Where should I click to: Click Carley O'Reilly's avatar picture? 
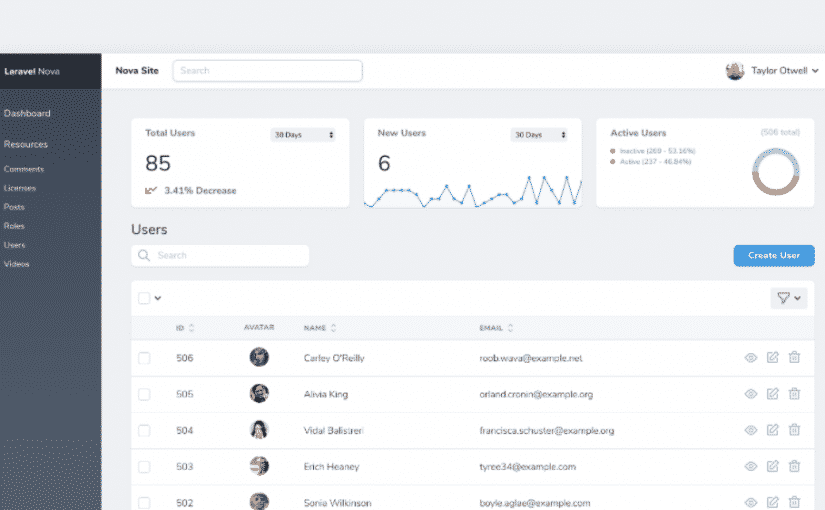[259, 357]
